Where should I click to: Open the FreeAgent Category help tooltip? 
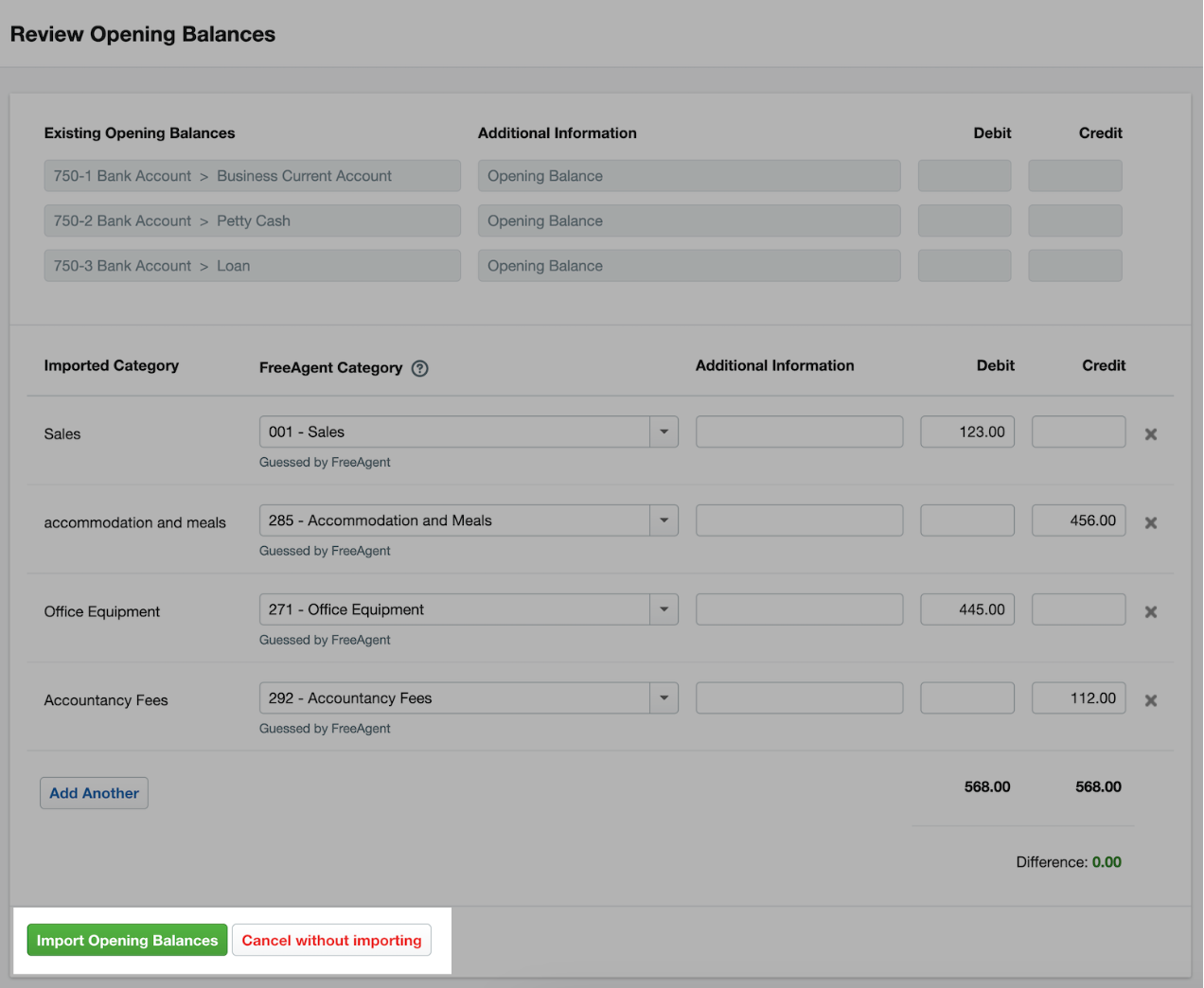coord(419,368)
